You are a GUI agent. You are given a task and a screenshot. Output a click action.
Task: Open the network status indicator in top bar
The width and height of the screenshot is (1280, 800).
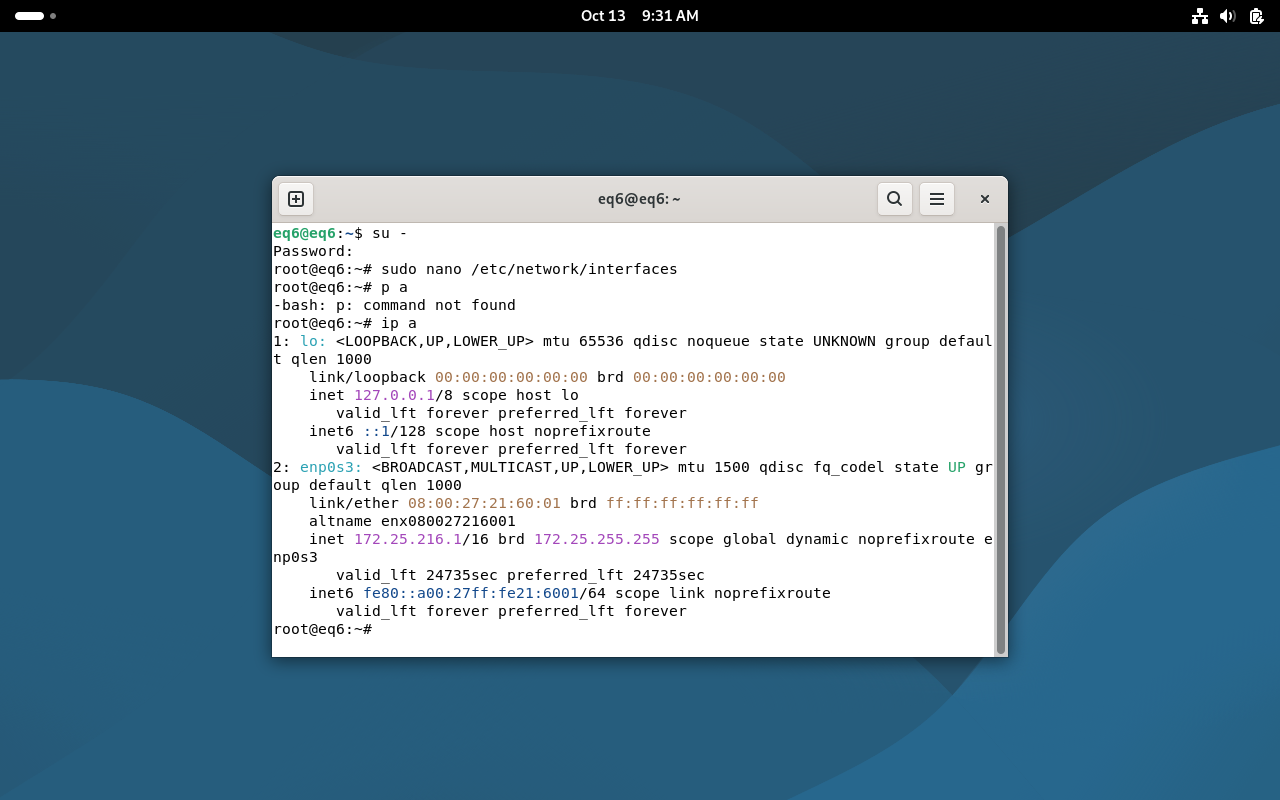[x=1200, y=16]
